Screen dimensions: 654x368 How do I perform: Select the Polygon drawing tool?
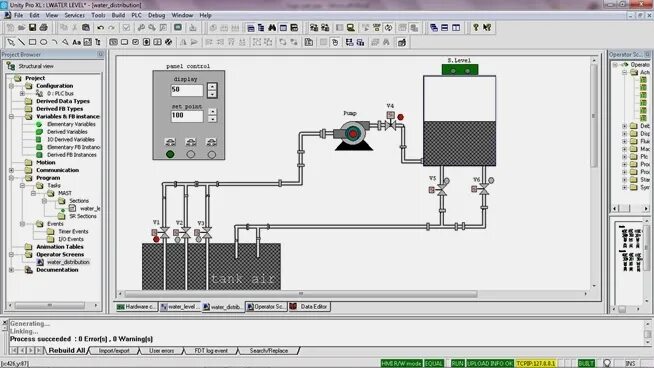click(x=65, y=42)
